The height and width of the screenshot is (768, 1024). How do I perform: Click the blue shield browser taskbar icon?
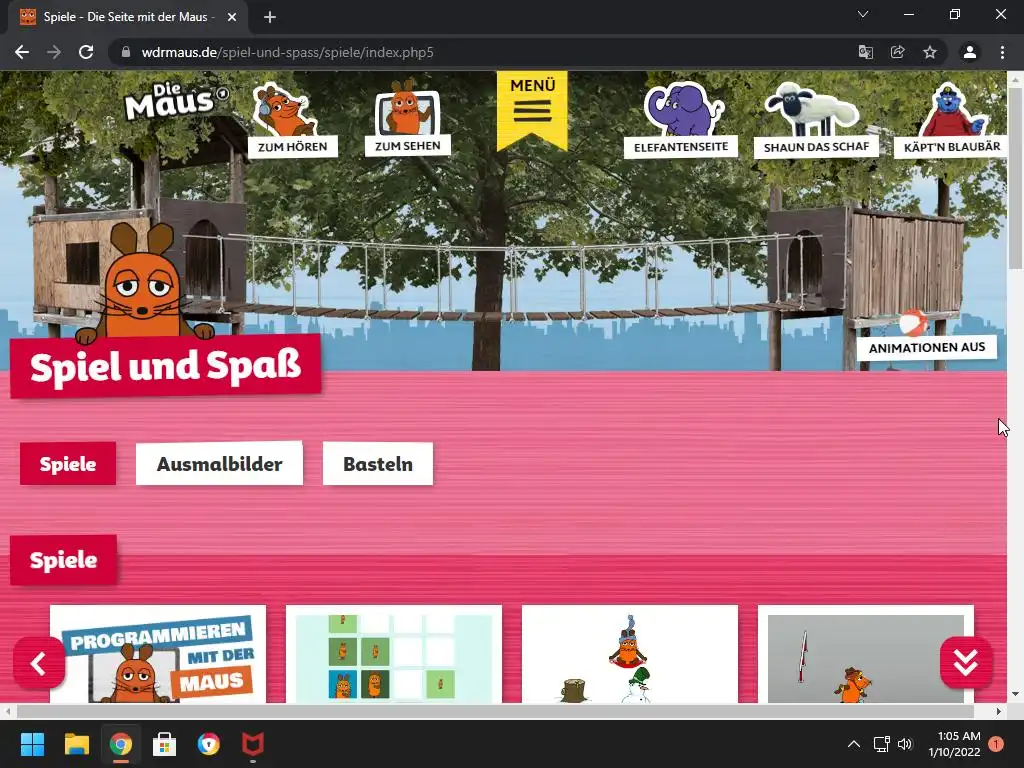click(209, 744)
